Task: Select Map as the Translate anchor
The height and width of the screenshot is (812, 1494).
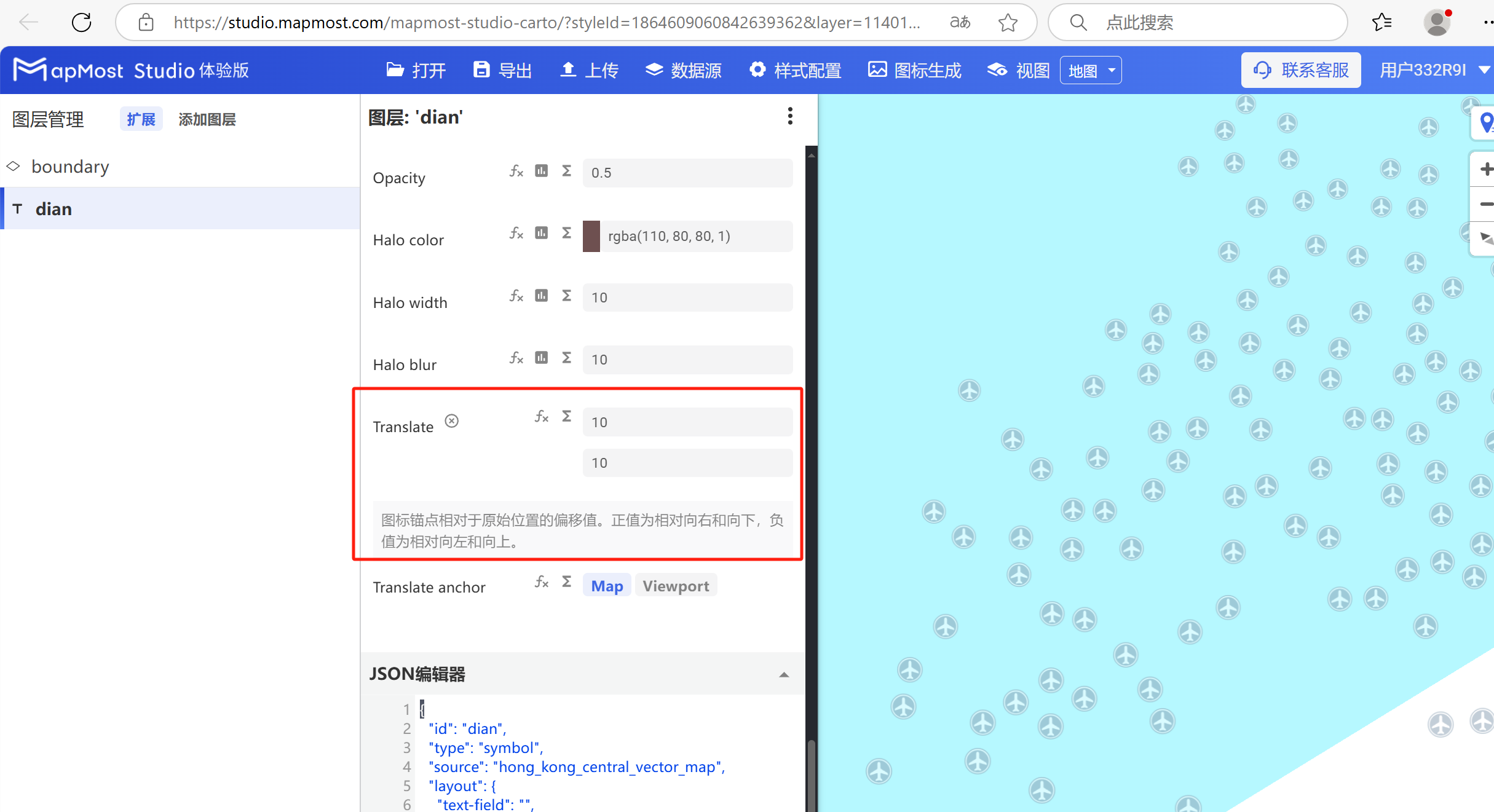Action: [x=606, y=585]
